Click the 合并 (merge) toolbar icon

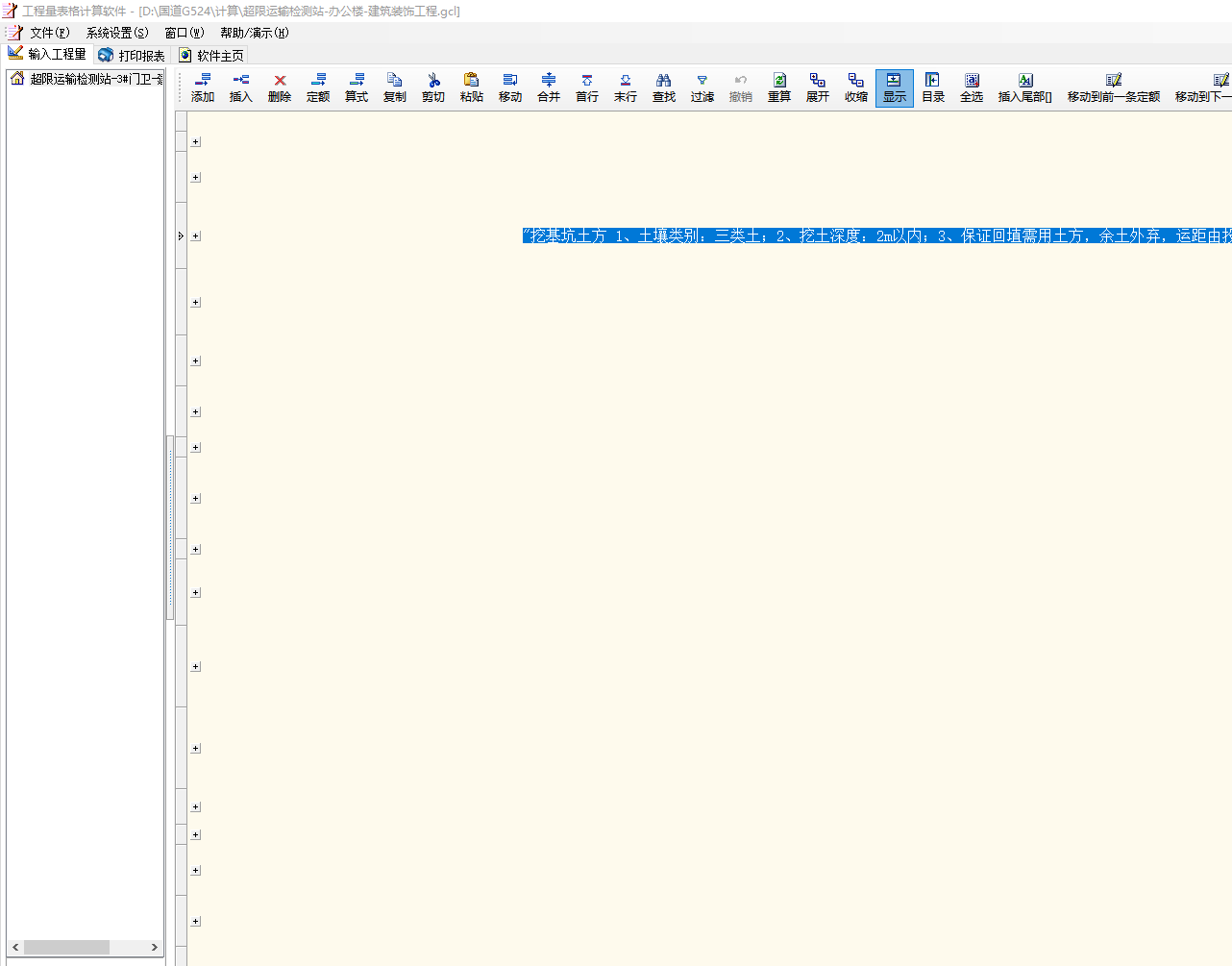point(549,87)
